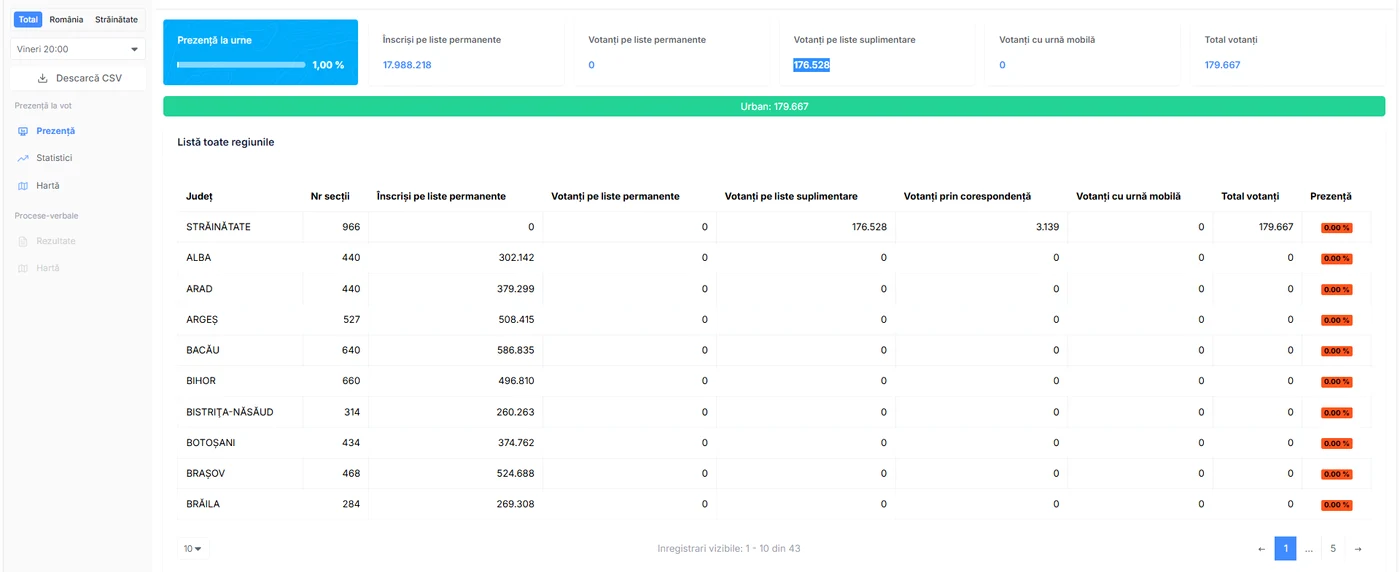Select the ALBA row name
This screenshot has width=1400, height=572.
(198, 258)
